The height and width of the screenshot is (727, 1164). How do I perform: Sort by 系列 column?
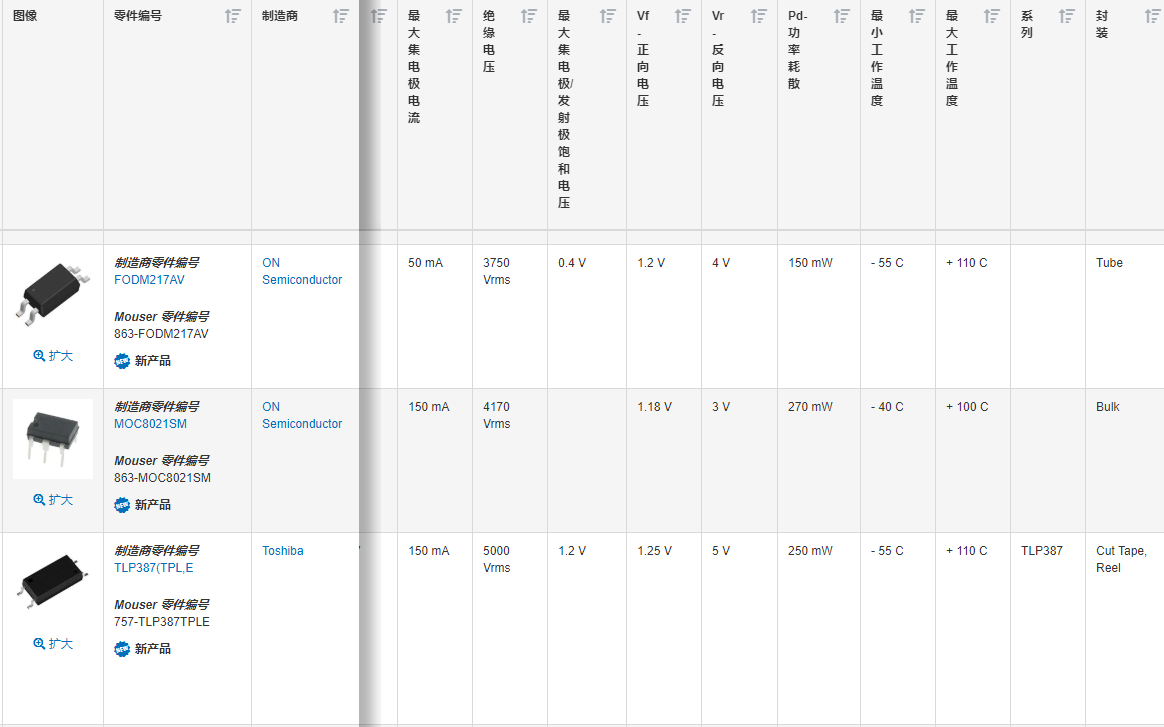[x=1067, y=16]
